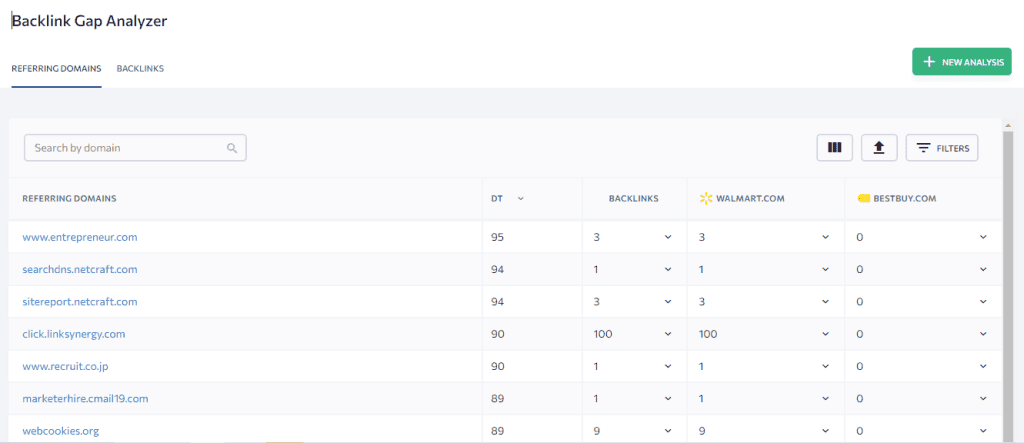Expand Walmart chevron for click.linksynergy.com row

825,334
